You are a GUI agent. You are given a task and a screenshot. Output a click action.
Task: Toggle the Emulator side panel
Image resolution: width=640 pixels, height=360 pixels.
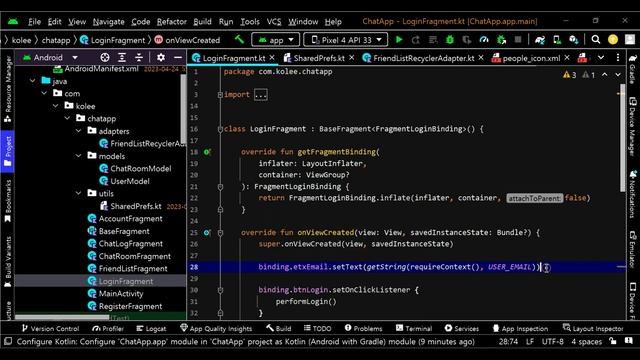pyautogui.click(x=633, y=249)
